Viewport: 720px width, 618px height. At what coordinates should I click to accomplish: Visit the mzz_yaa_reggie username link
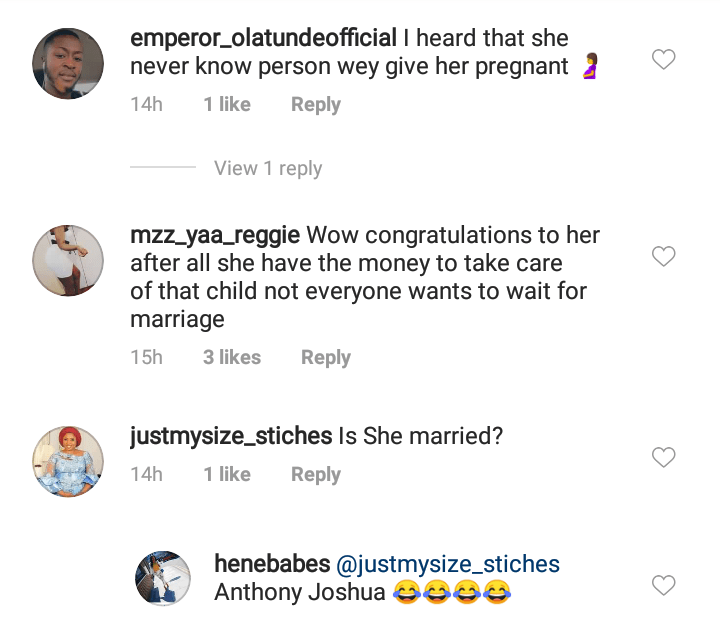pos(215,237)
